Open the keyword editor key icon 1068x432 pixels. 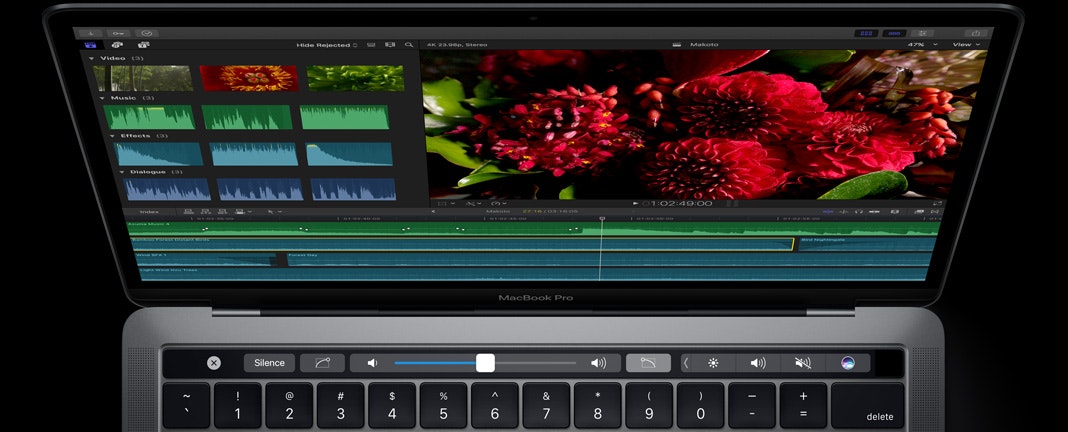pyautogui.click(x=119, y=33)
